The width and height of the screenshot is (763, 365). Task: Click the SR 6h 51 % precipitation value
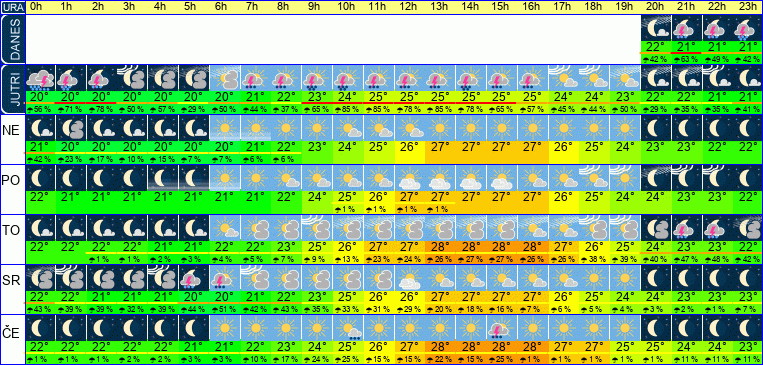pyautogui.click(x=224, y=309)
